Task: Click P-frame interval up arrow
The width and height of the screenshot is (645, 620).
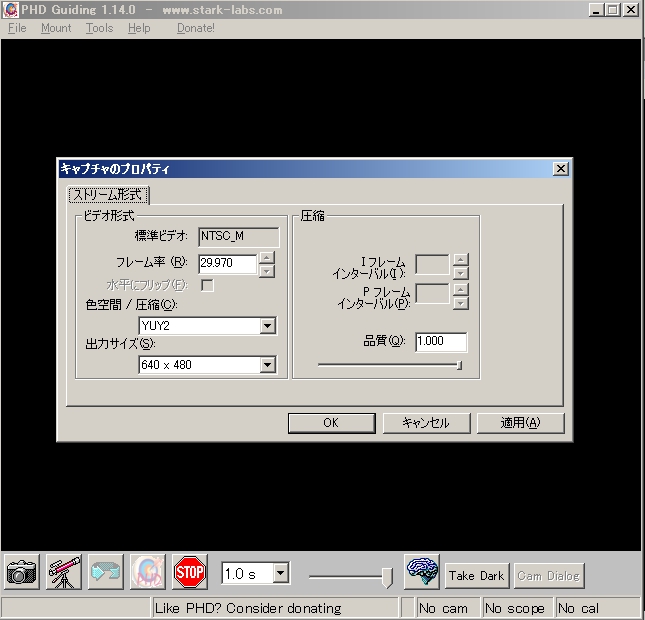Action: point(461,290)
